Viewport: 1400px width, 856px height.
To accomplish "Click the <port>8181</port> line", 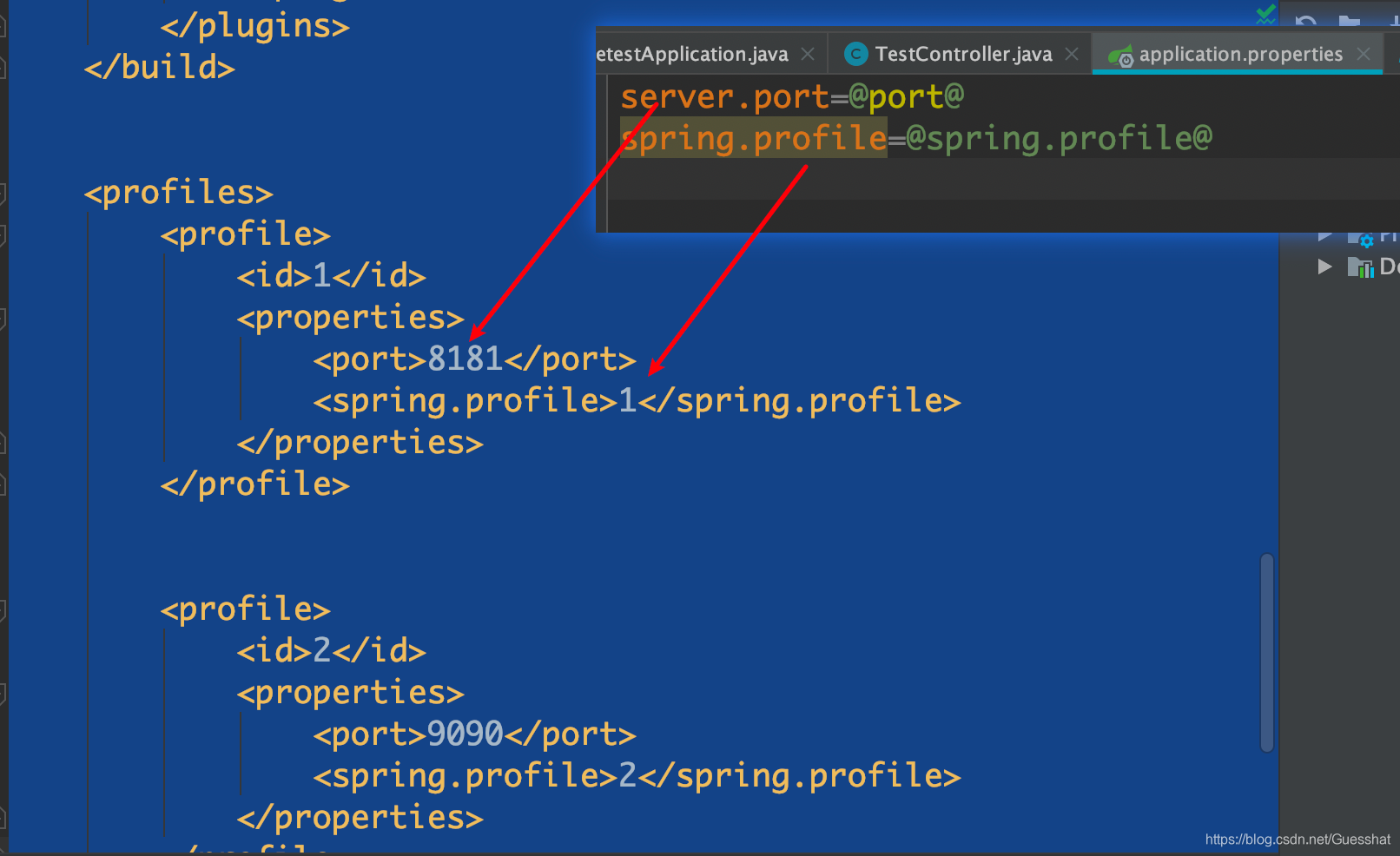I will (x=475, y=359).
